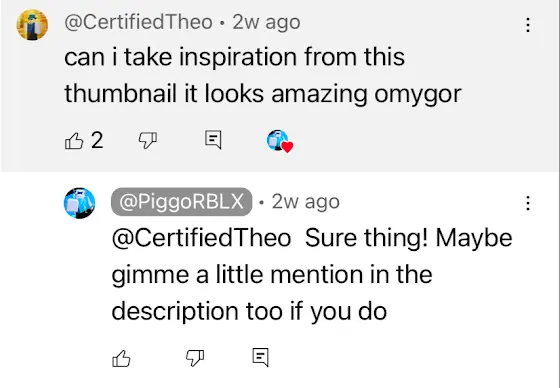Screen dimensions: 560x388
Task: Click the @CertifiedTheo mention inside the reply
Action: pyautogui.click(x=201, y=238)
